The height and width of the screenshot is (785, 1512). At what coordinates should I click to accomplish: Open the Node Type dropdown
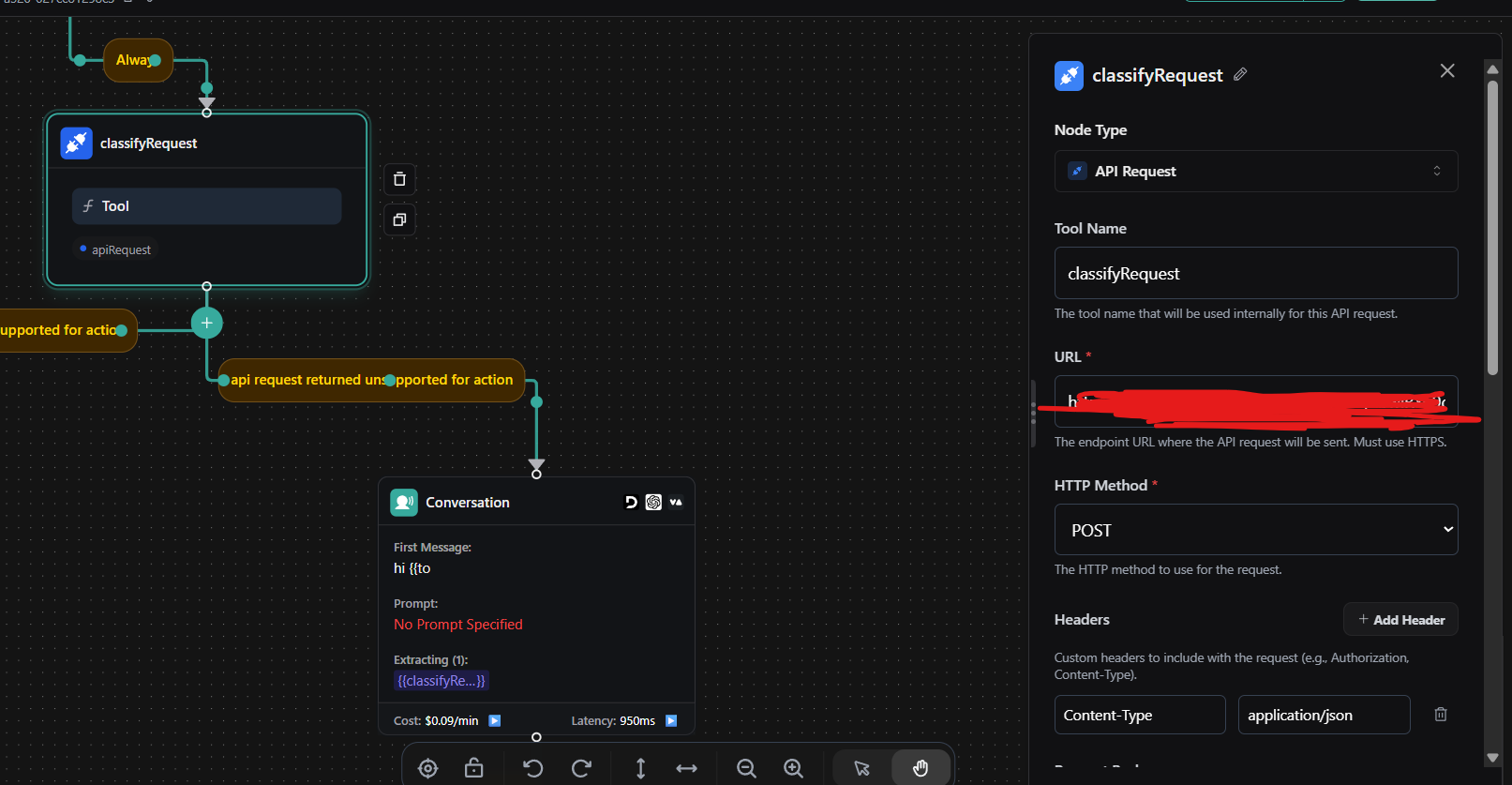tap(1256, 172)
